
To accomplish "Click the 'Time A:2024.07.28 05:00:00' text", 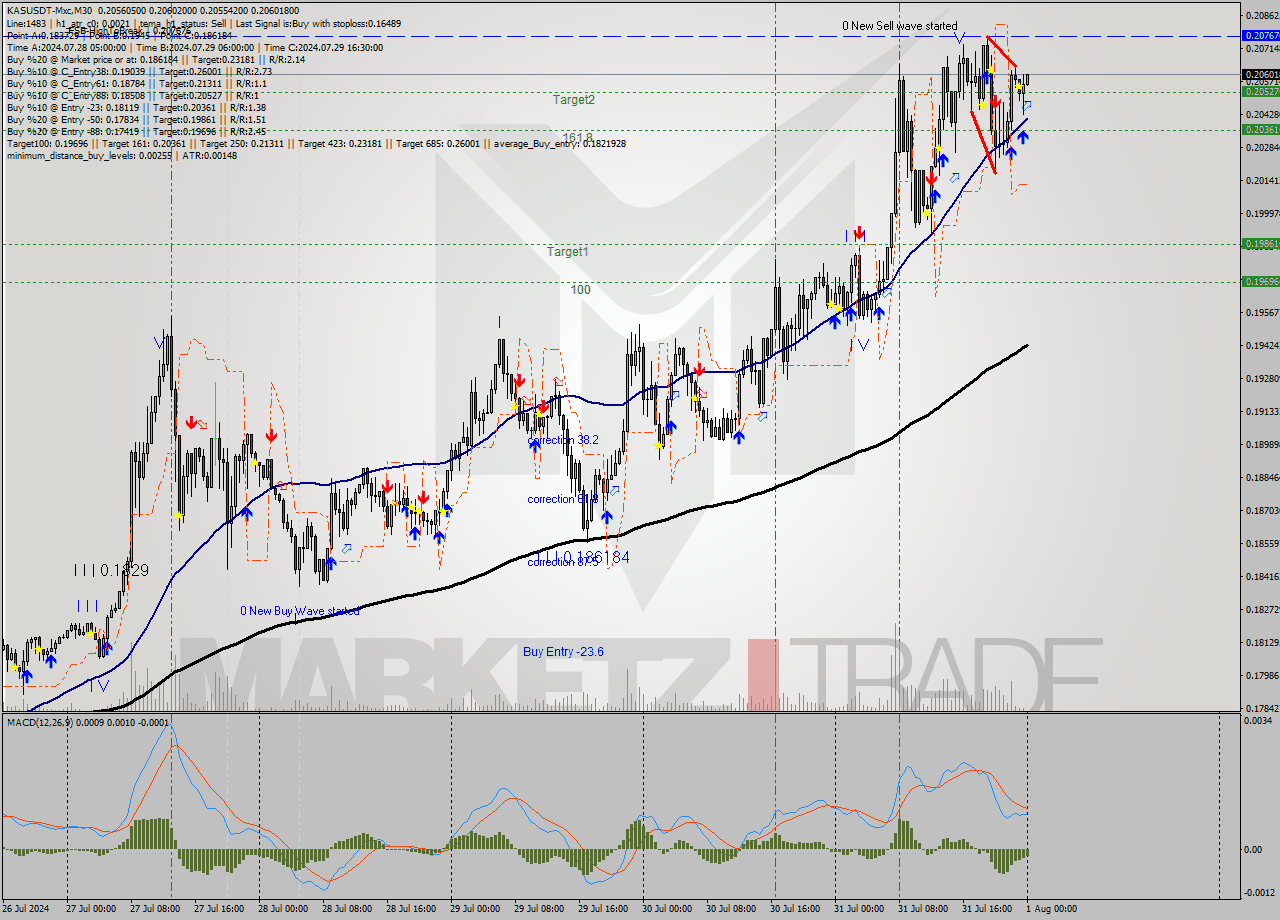I will point(67,46).
